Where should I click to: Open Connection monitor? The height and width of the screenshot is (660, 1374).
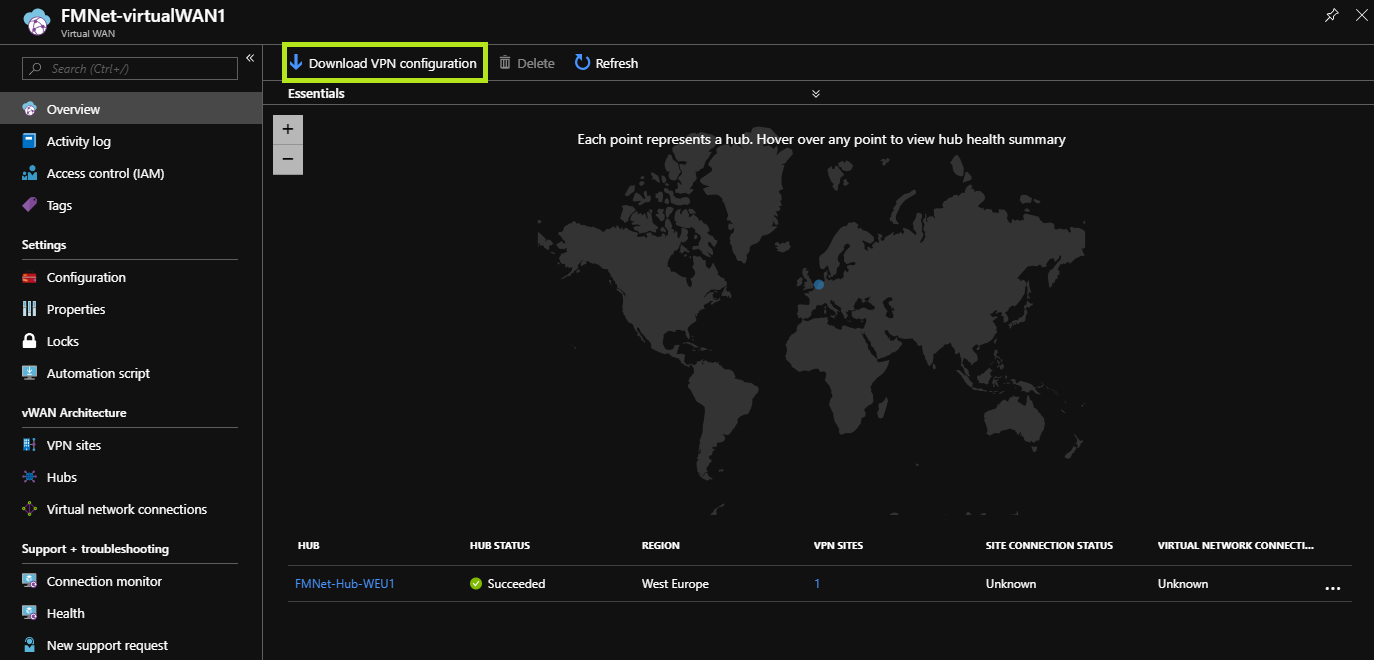click(104, 581)
